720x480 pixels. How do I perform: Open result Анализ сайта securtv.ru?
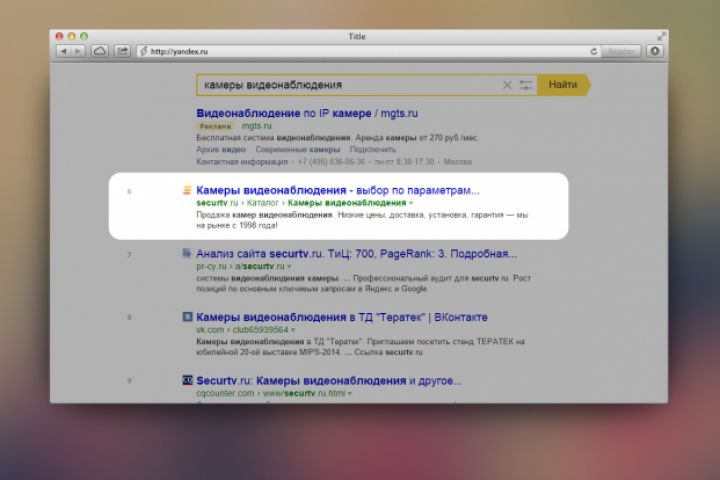[x=356, y=254]
